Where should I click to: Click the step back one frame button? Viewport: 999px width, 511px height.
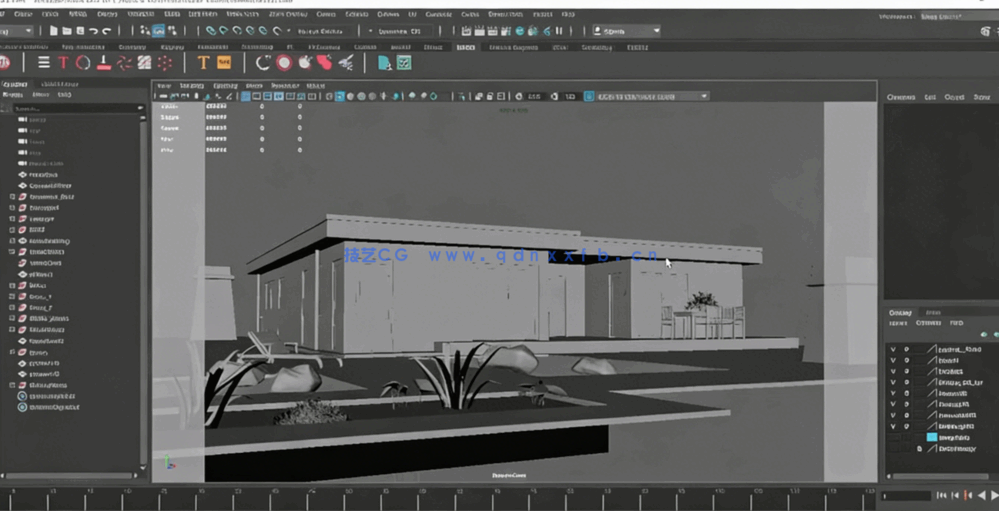point(954,495)
